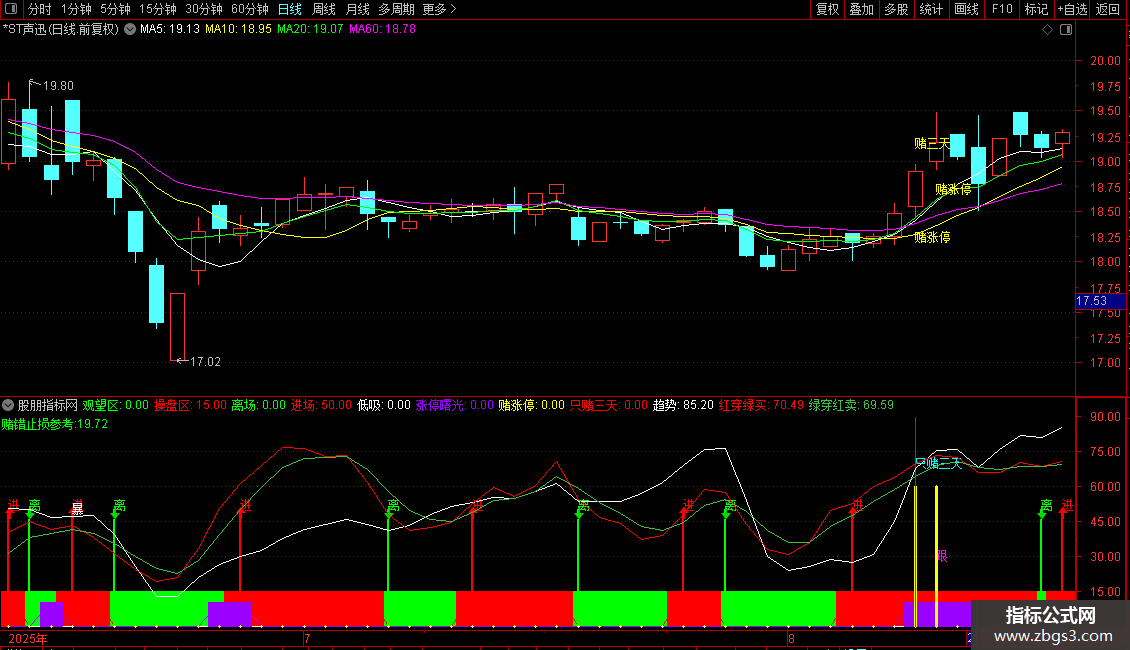
Task: Click the MA20: 19.07 label
Action: click(x=310, y=30)
